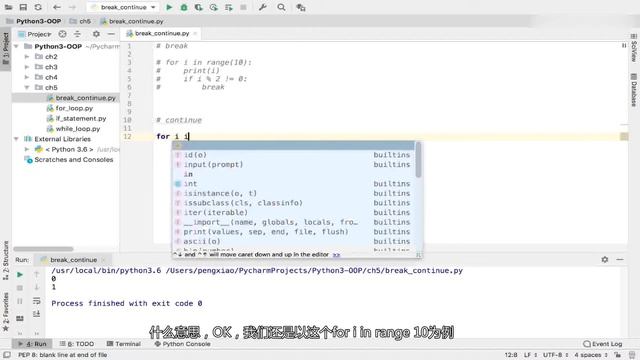The height and width of the screenshot is (360, 640).
Task: Click the Save All toolbar icon
Action: (23, 7)
